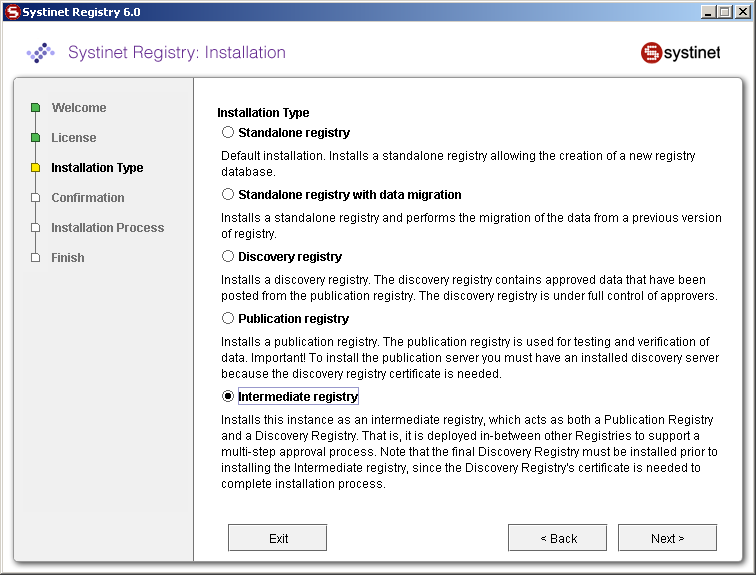
Task: Click the empty Installation Process step marker
Action: point(35,227)
